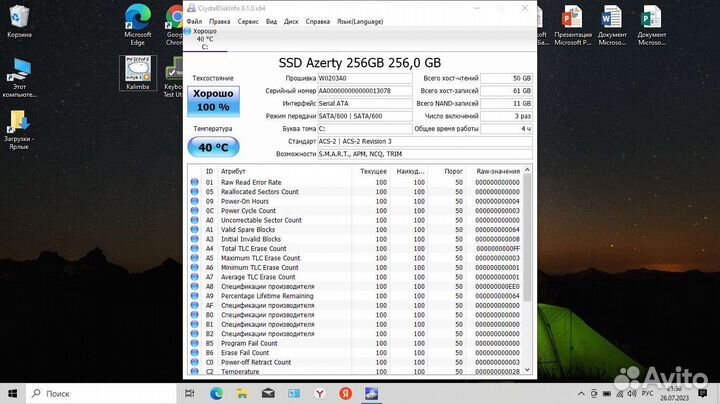Select the Microsoft Edge desktop shortcut
Viewport: 720px width, 404px height.
pos(137,25)
